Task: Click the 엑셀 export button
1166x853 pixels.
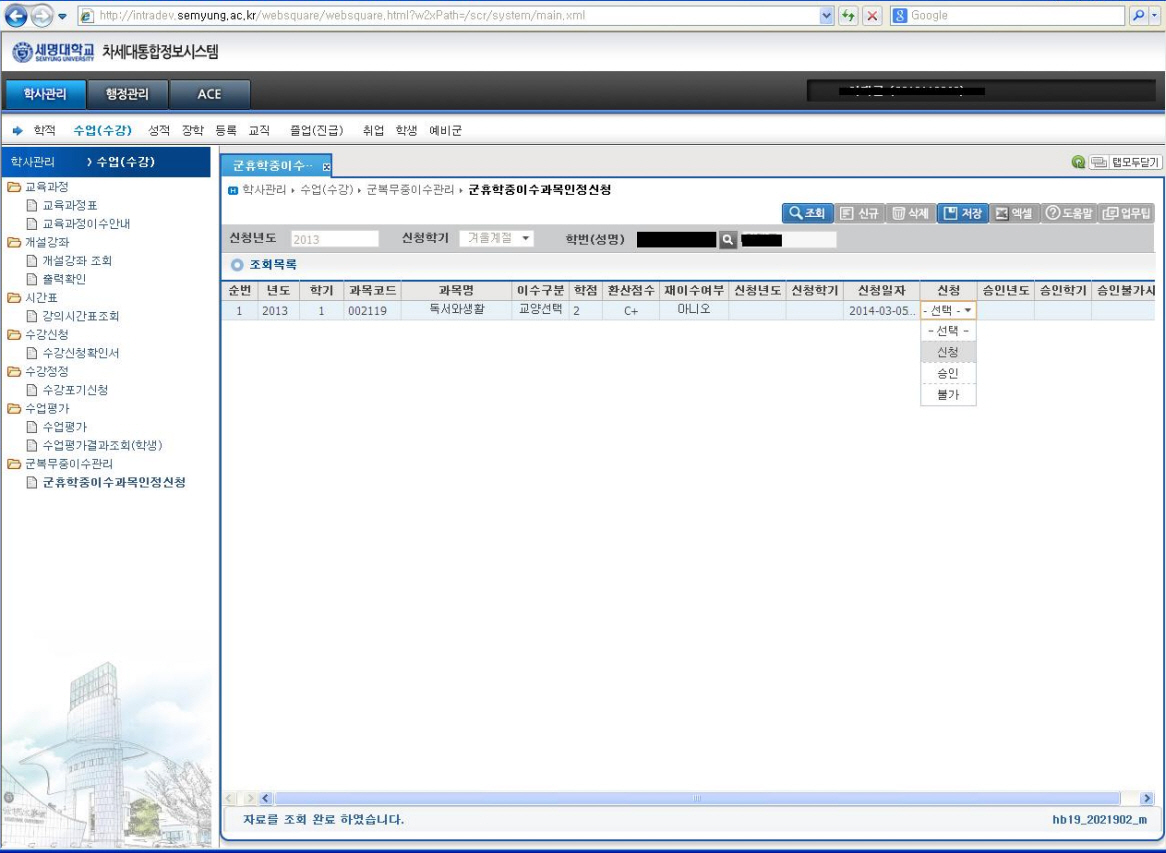Action: [1014, 213]
